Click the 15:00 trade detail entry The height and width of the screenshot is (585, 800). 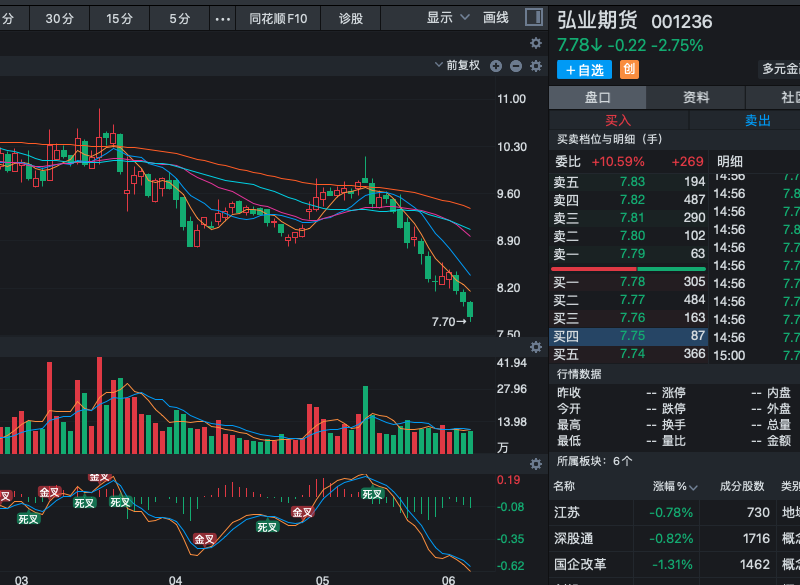[756, 355]
